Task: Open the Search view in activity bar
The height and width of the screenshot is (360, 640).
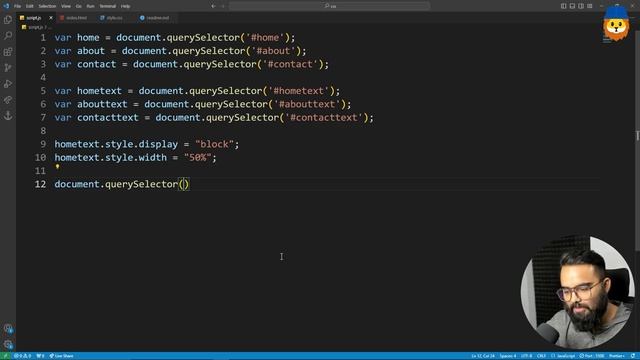Action: click(x=8, y=36)
